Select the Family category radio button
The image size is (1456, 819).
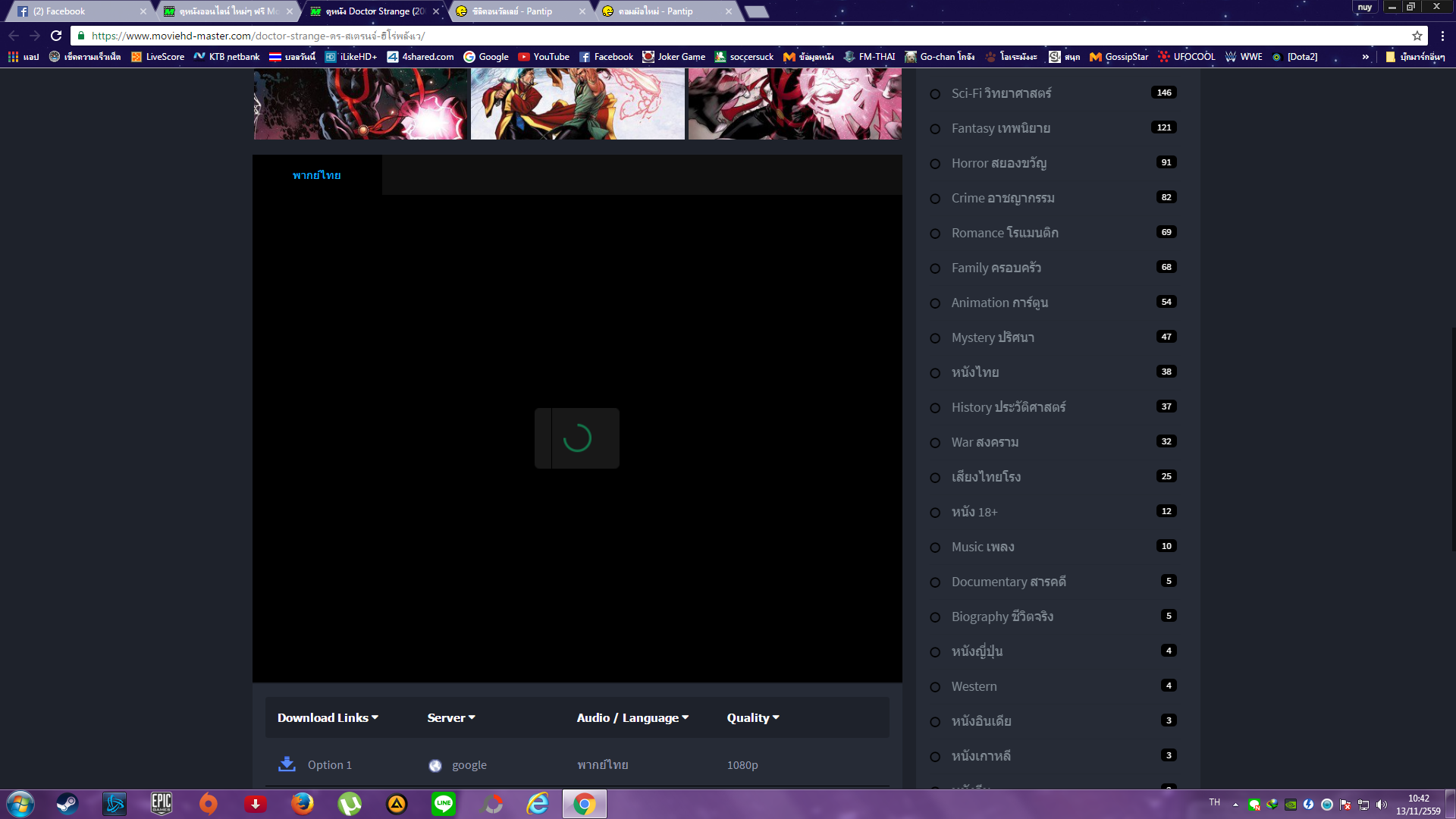coord(935,268)
